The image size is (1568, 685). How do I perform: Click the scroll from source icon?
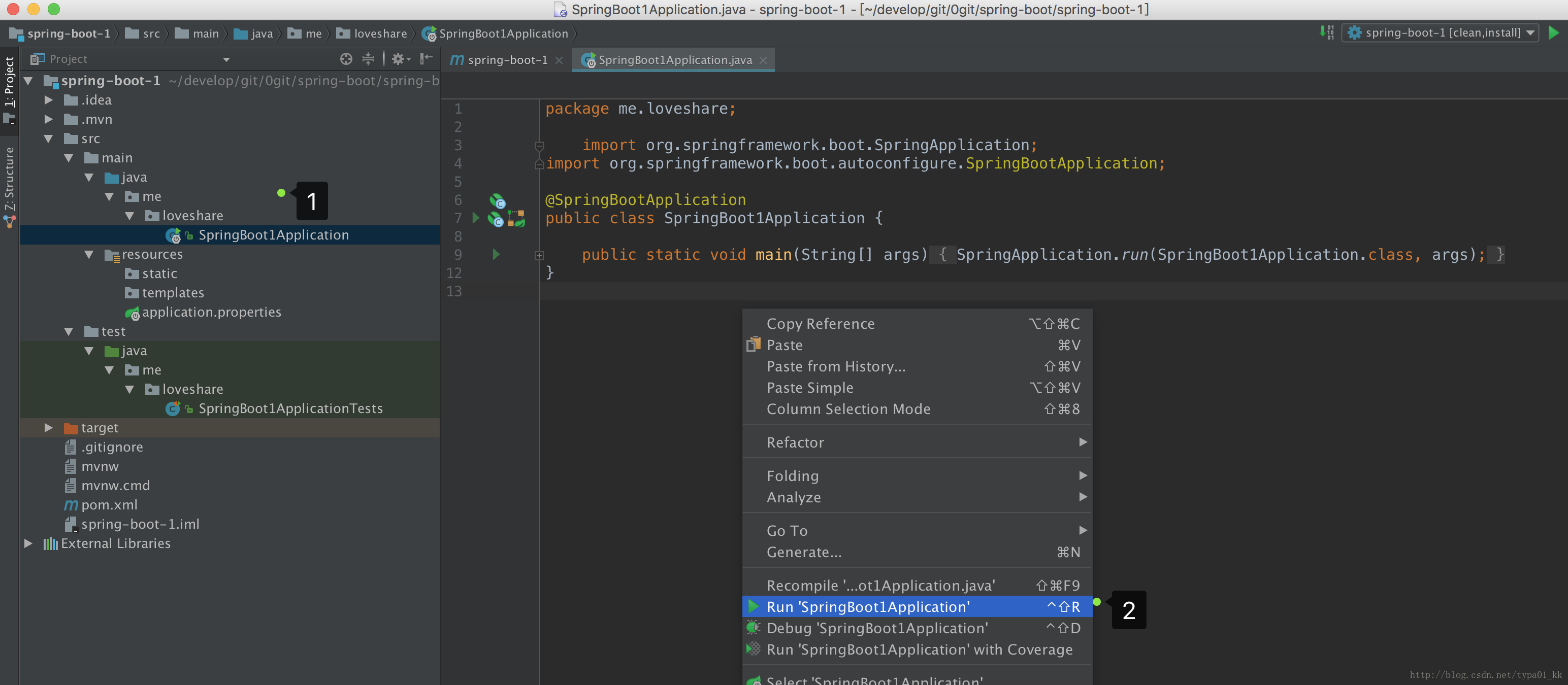pyautogui.click(x=346, y=59)
